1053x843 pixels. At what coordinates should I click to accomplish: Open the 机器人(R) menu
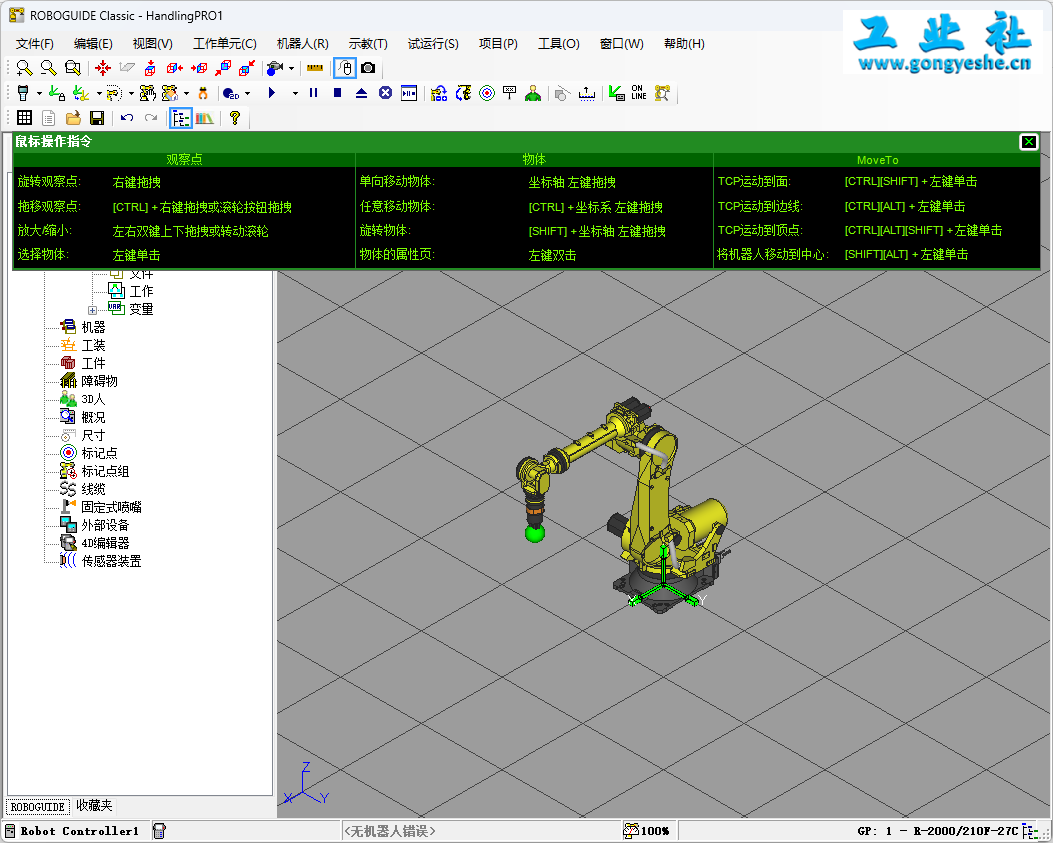click(x=302, y=44)
